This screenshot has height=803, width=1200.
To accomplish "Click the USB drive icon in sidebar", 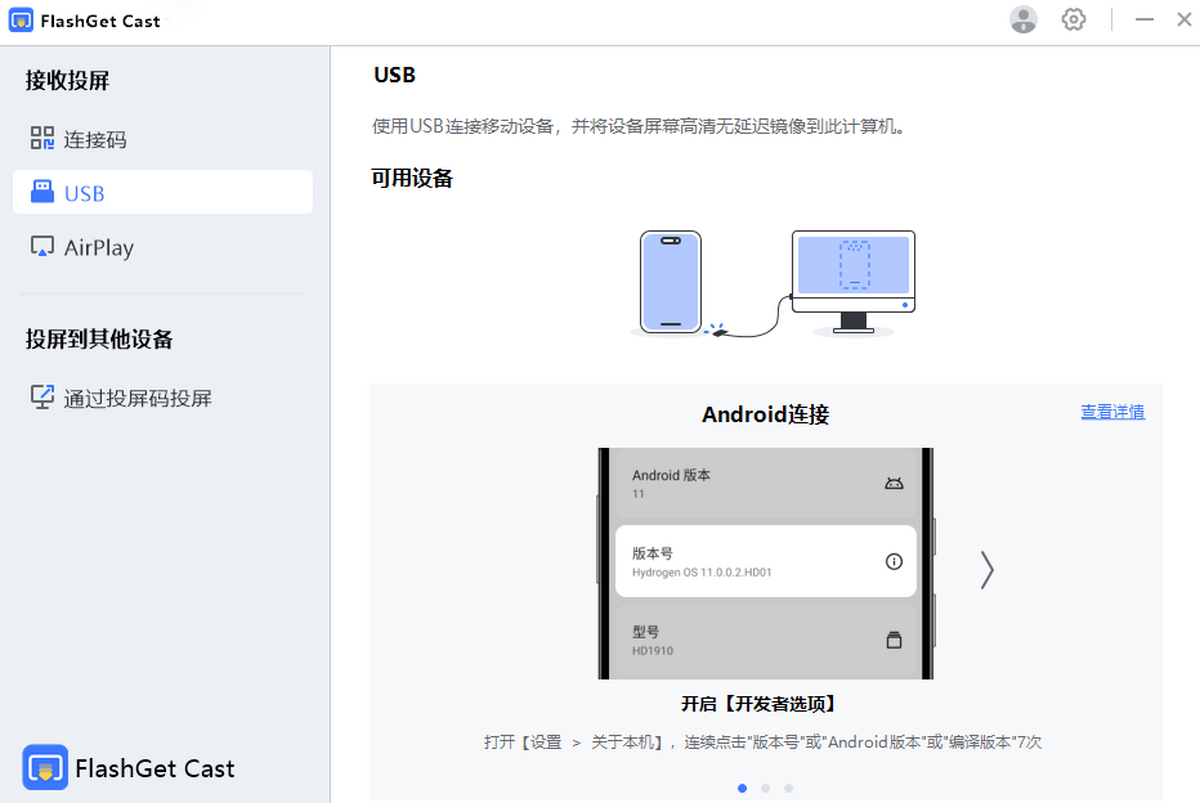I will 42,192.
